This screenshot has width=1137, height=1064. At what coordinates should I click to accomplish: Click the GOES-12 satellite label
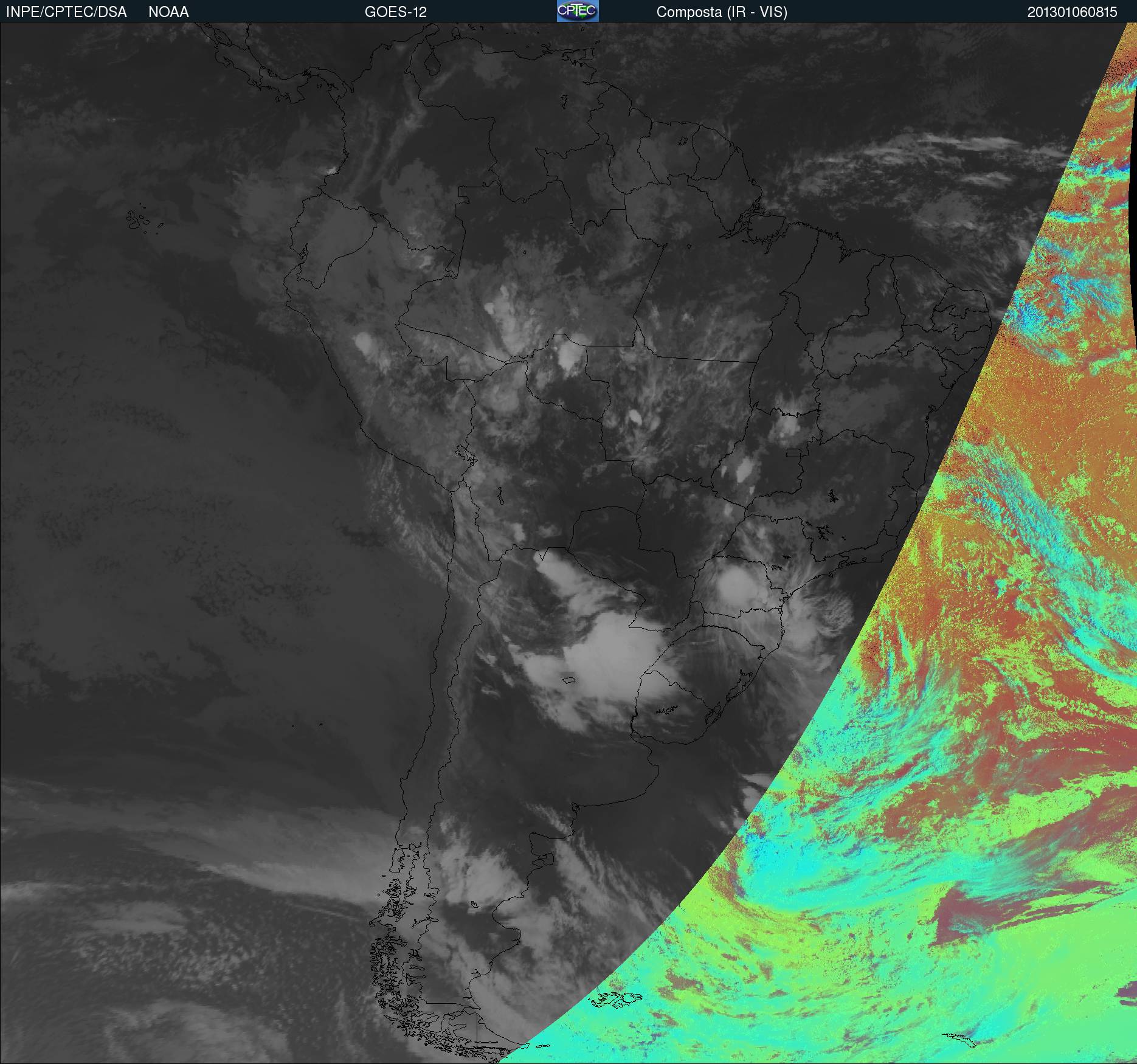tap(396, 12)
